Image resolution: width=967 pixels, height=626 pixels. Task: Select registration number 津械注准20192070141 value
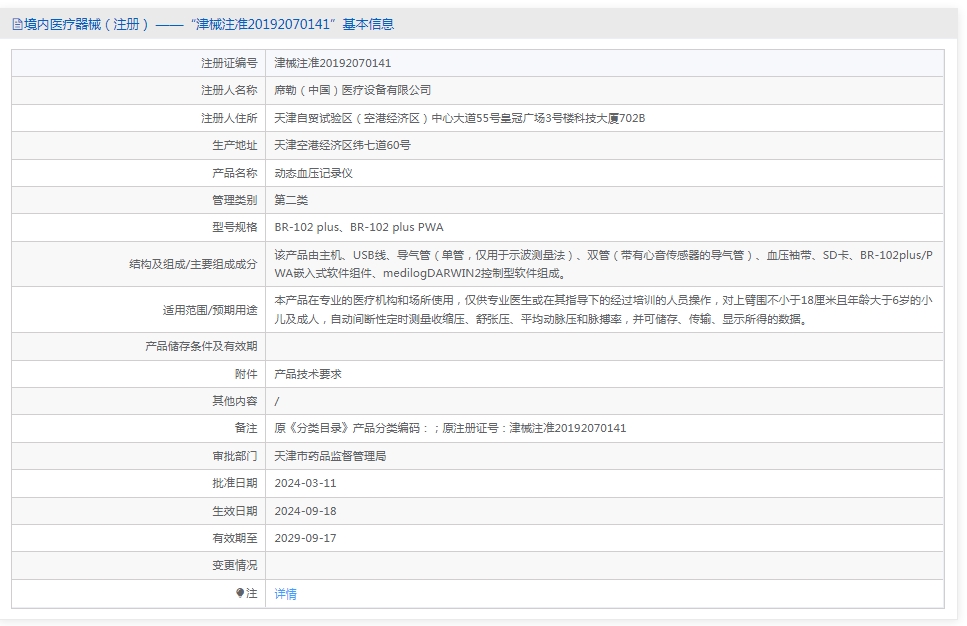pyautogui.click(x=333, y=63)
